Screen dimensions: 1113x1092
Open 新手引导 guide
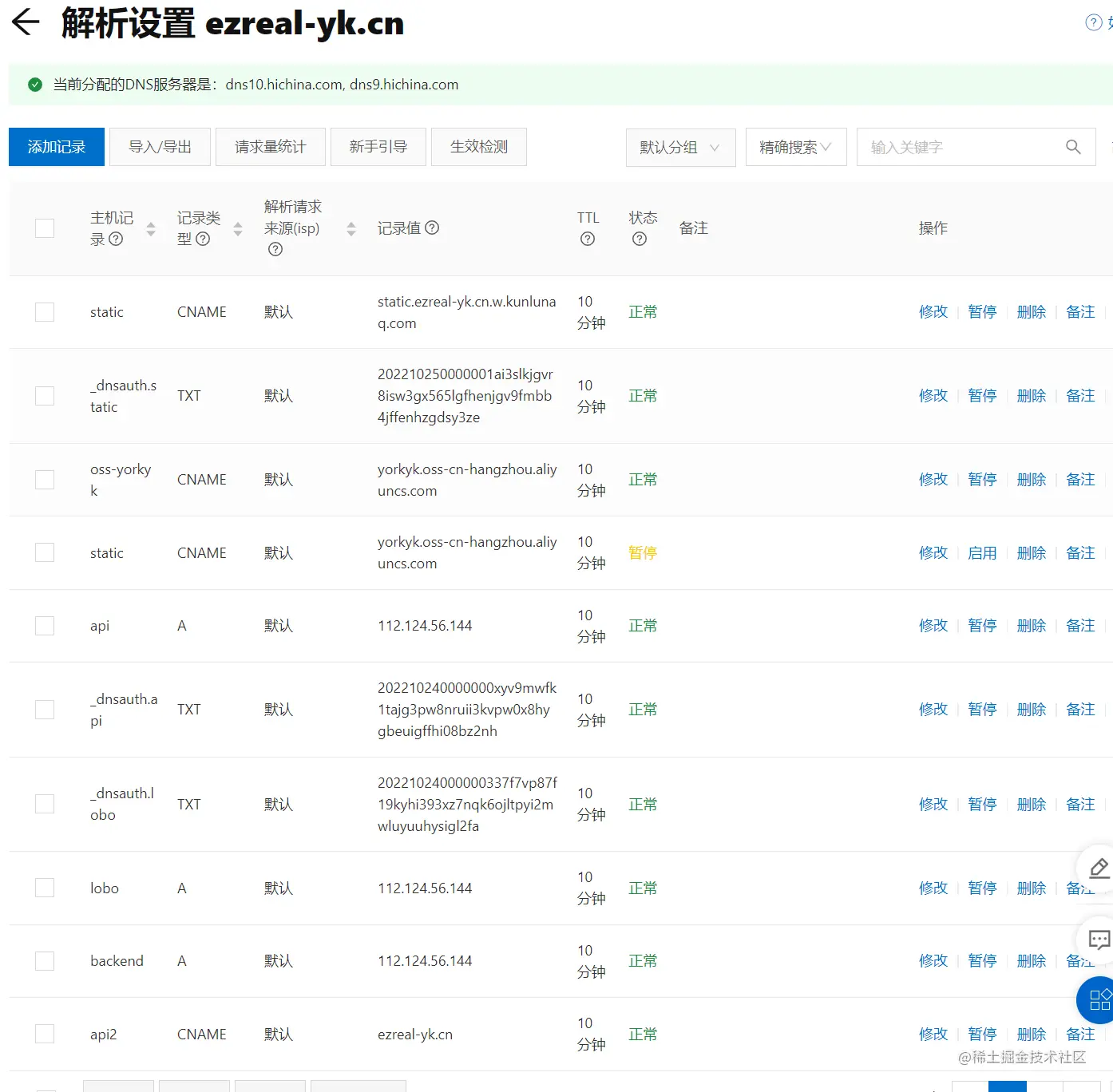pos(378,147)
